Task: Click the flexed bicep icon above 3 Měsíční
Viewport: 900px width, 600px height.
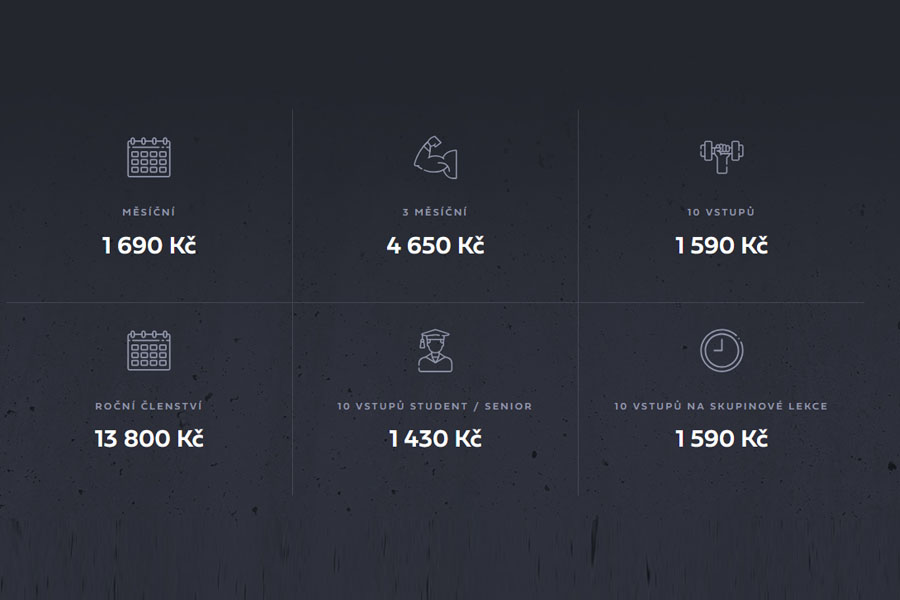Action: [436, 157]
